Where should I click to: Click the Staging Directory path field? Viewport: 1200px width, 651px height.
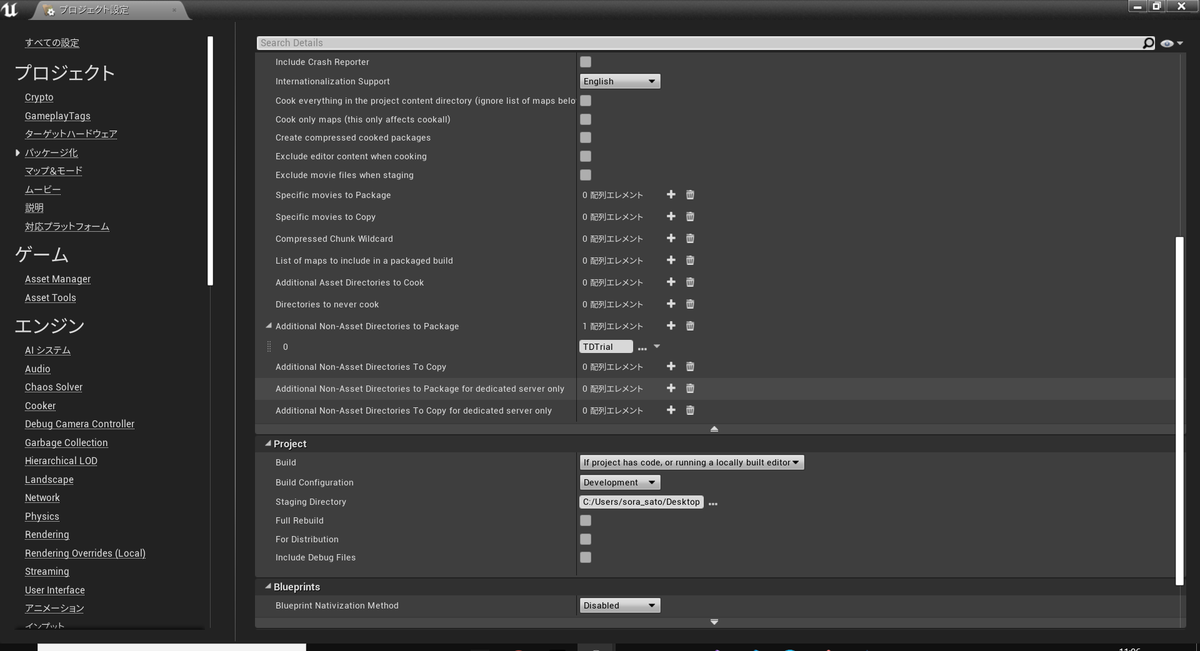pyautogui.click(x=642, y=502)
